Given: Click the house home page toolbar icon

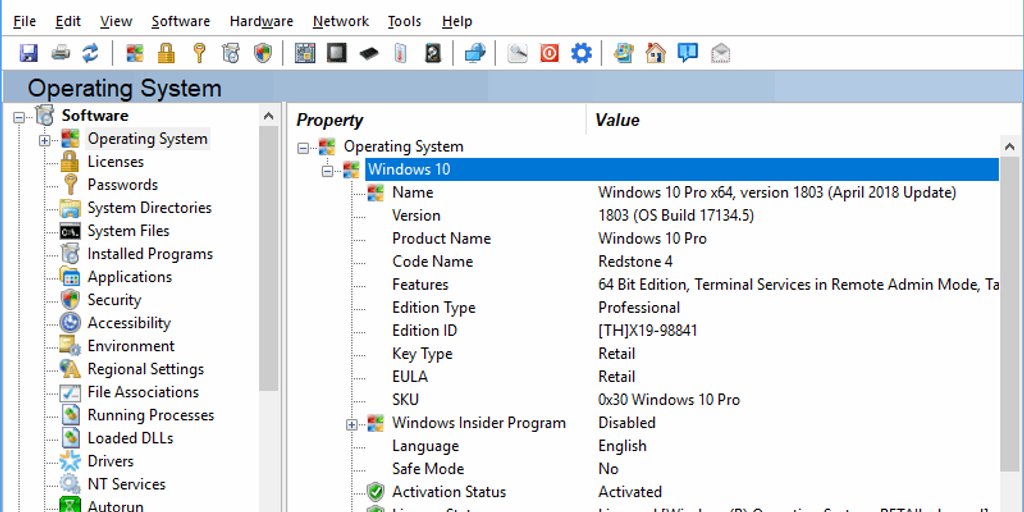Looking at the screenshot, I should coord(656,53).
